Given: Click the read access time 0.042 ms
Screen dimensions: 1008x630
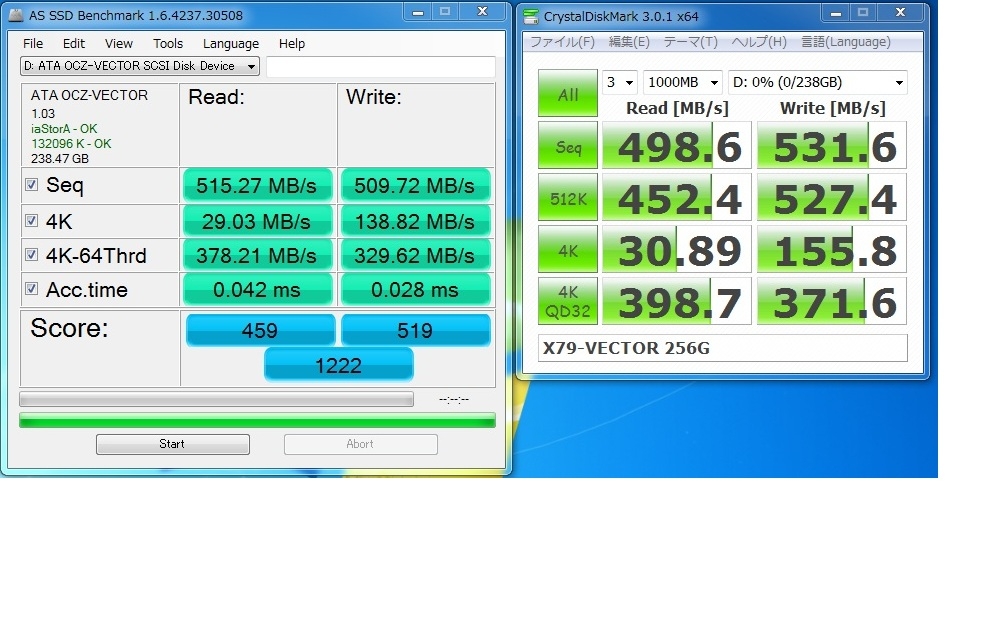Looking at the screenshot, I should 257,289.
